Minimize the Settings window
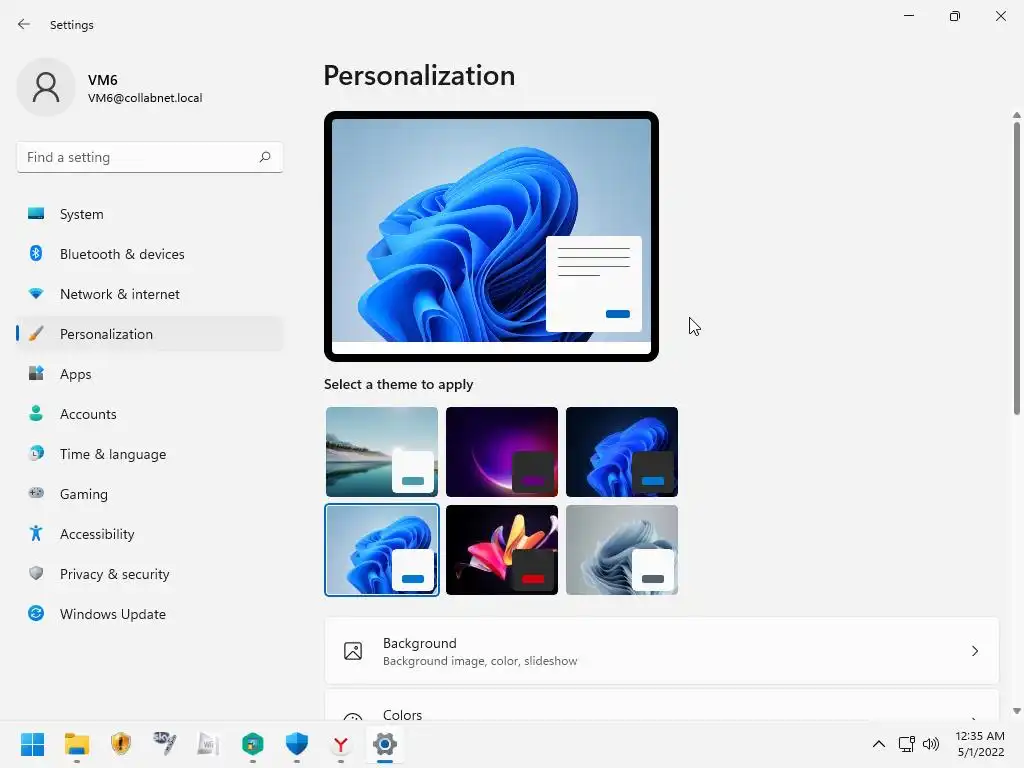This screenshot has height=768, width=1024. click(x=908, y=16)
